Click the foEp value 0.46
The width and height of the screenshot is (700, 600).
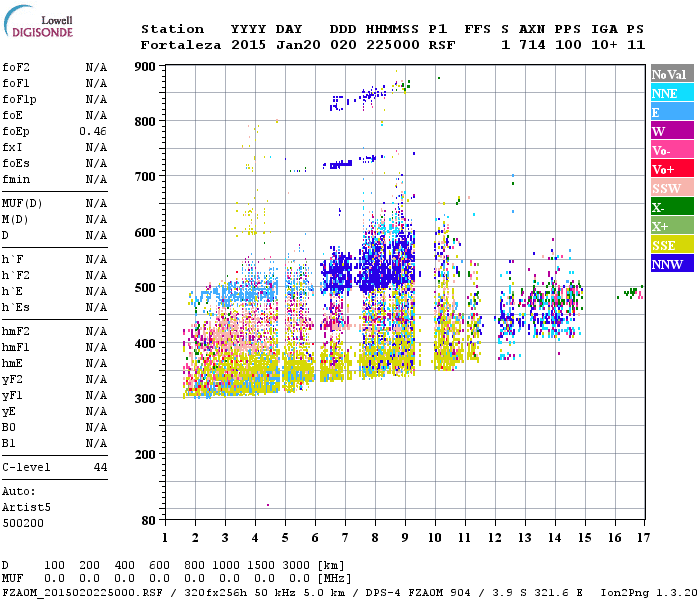point(93,131)
